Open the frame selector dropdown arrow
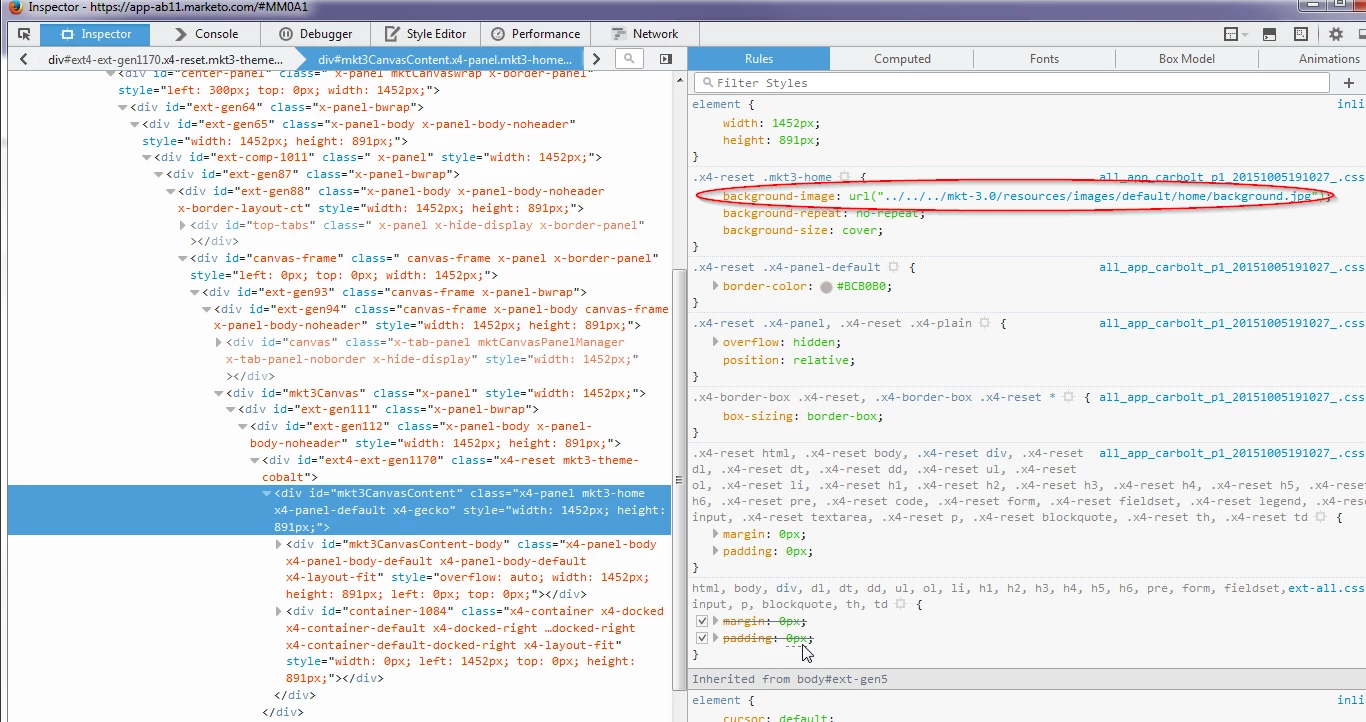Screen dimensions: 1366x722 point(1246,35)
